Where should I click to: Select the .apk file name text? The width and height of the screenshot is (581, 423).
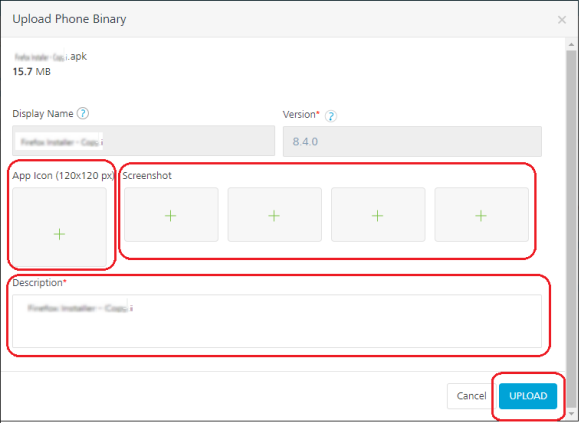point(50,57)
